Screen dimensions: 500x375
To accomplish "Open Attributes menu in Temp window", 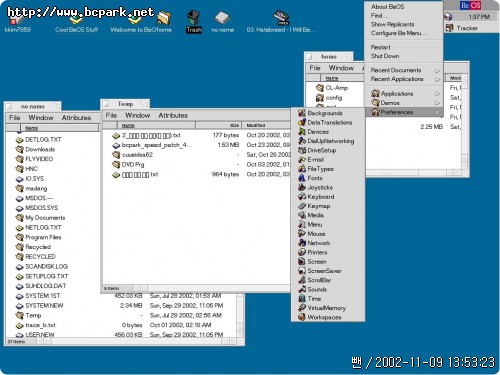I will (173, 115).
